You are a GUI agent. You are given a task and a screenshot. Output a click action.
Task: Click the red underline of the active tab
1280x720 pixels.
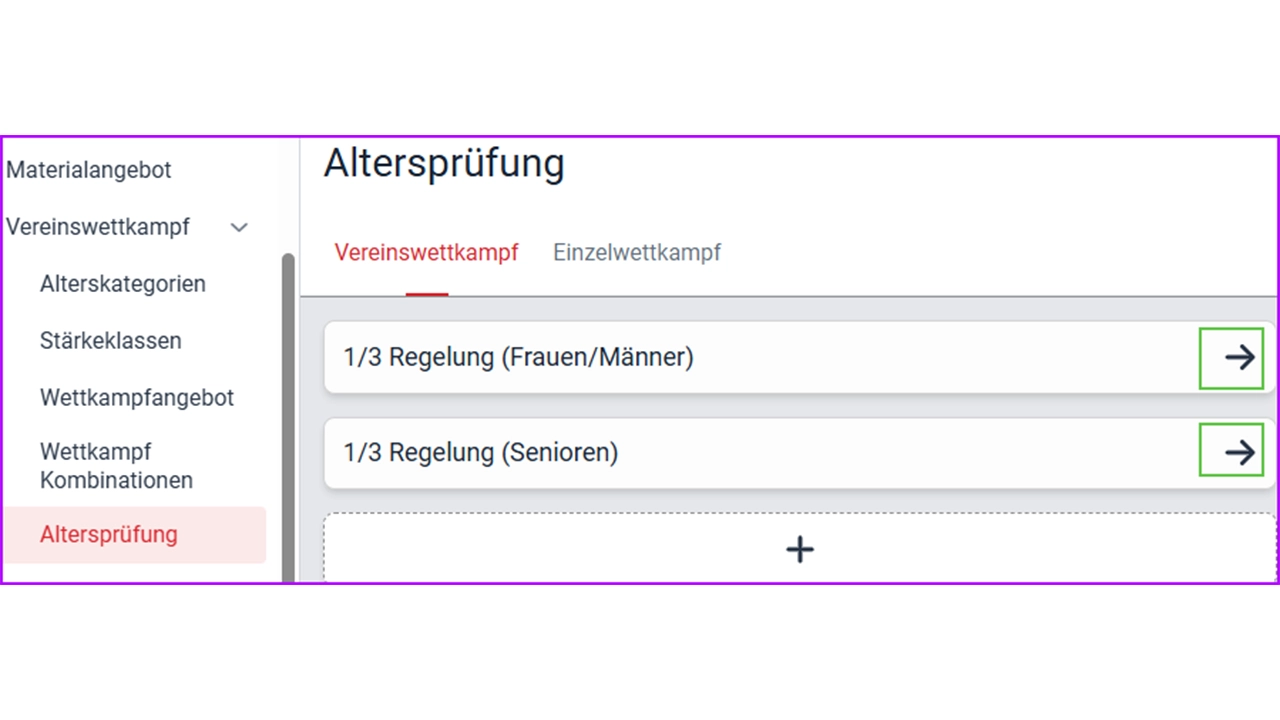tap(427, 294)
